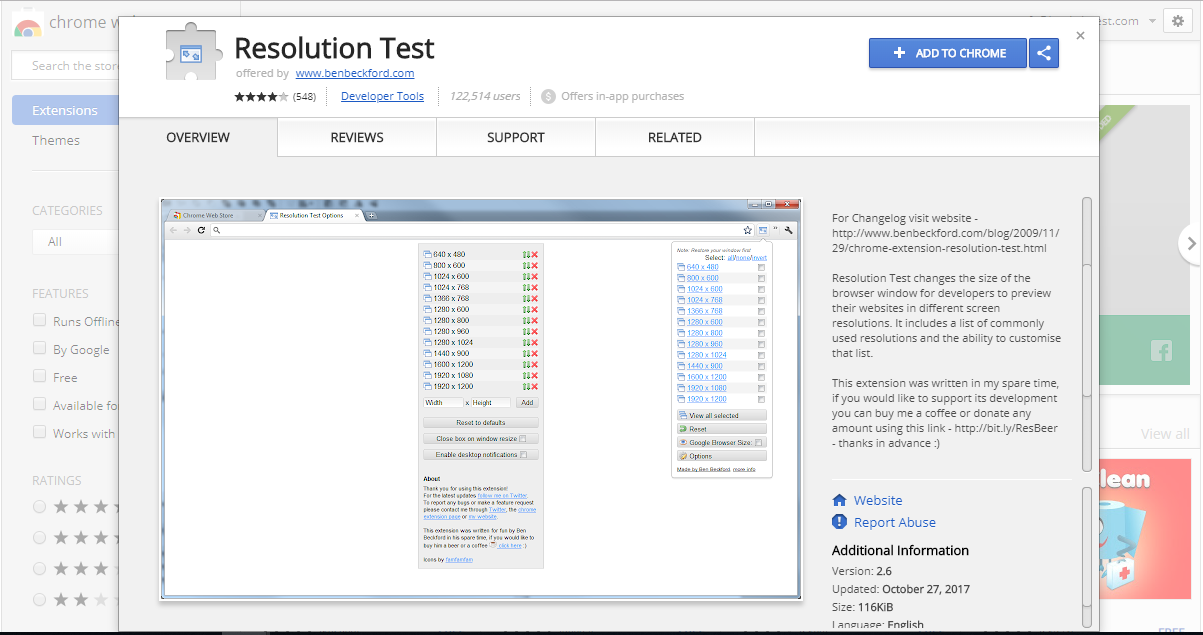Click the next arrow chevron
The image size is (1203, 635).
(1190, 243)
